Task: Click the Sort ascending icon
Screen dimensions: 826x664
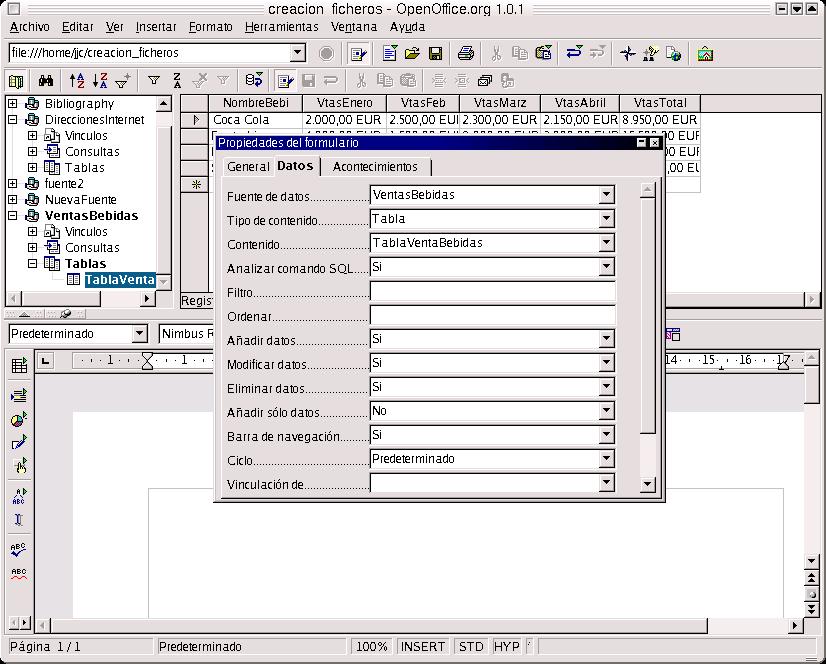Action: 77,81
